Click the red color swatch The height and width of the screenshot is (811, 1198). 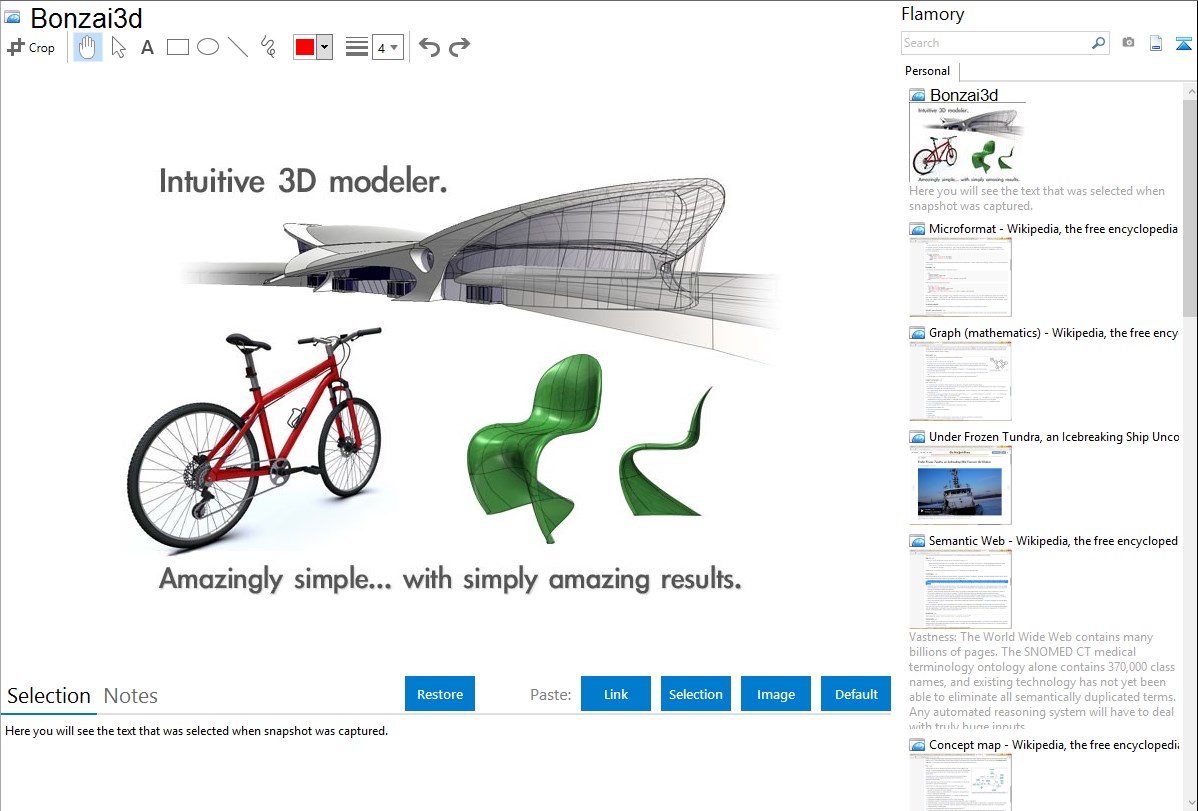point(305,47)
